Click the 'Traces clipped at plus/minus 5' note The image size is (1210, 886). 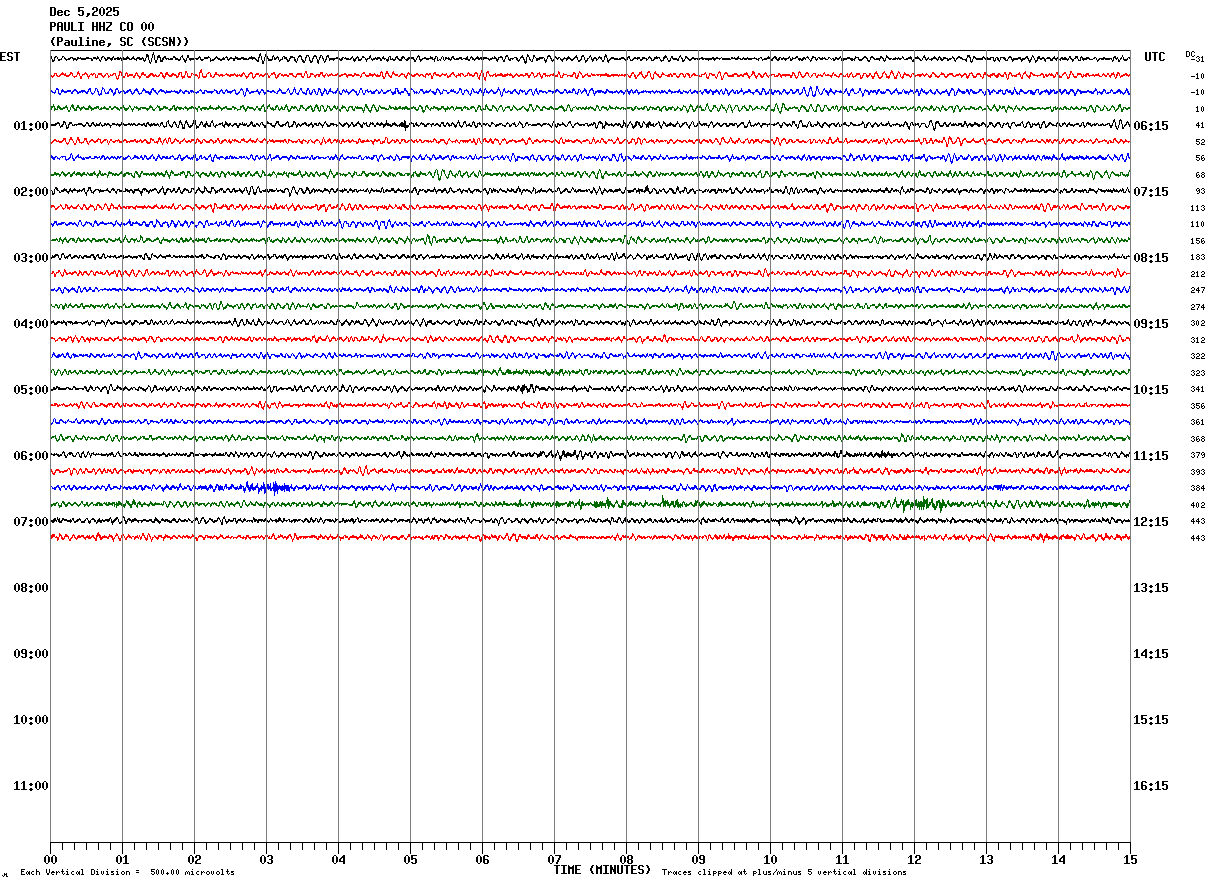point(784,873)
